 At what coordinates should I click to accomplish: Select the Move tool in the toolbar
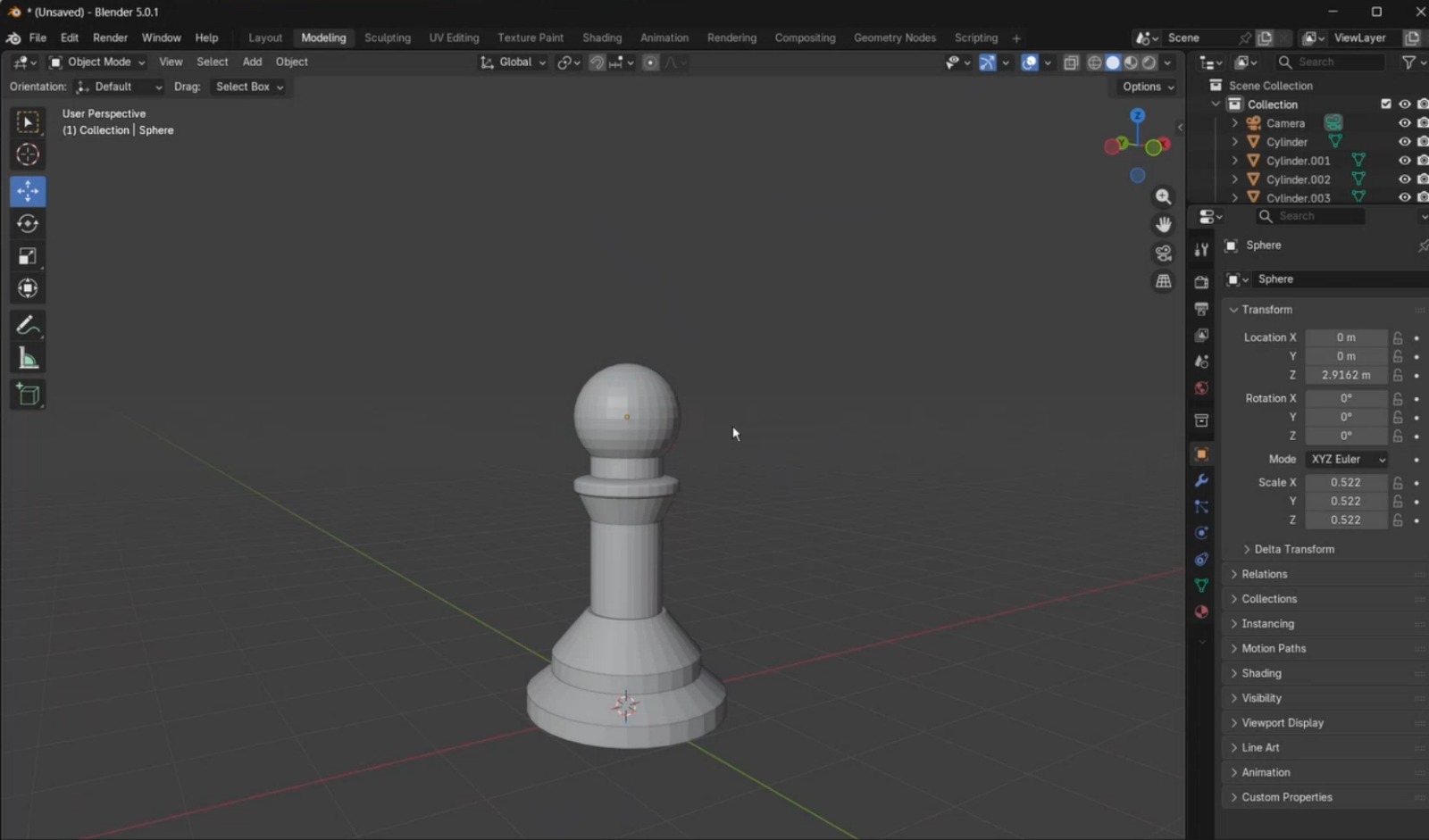coord(28,190)
